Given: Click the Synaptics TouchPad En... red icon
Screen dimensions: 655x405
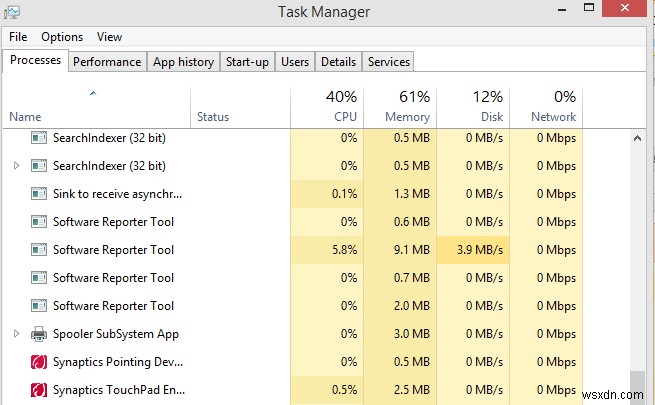Looking at the screenshot, I should coord(39,390).
